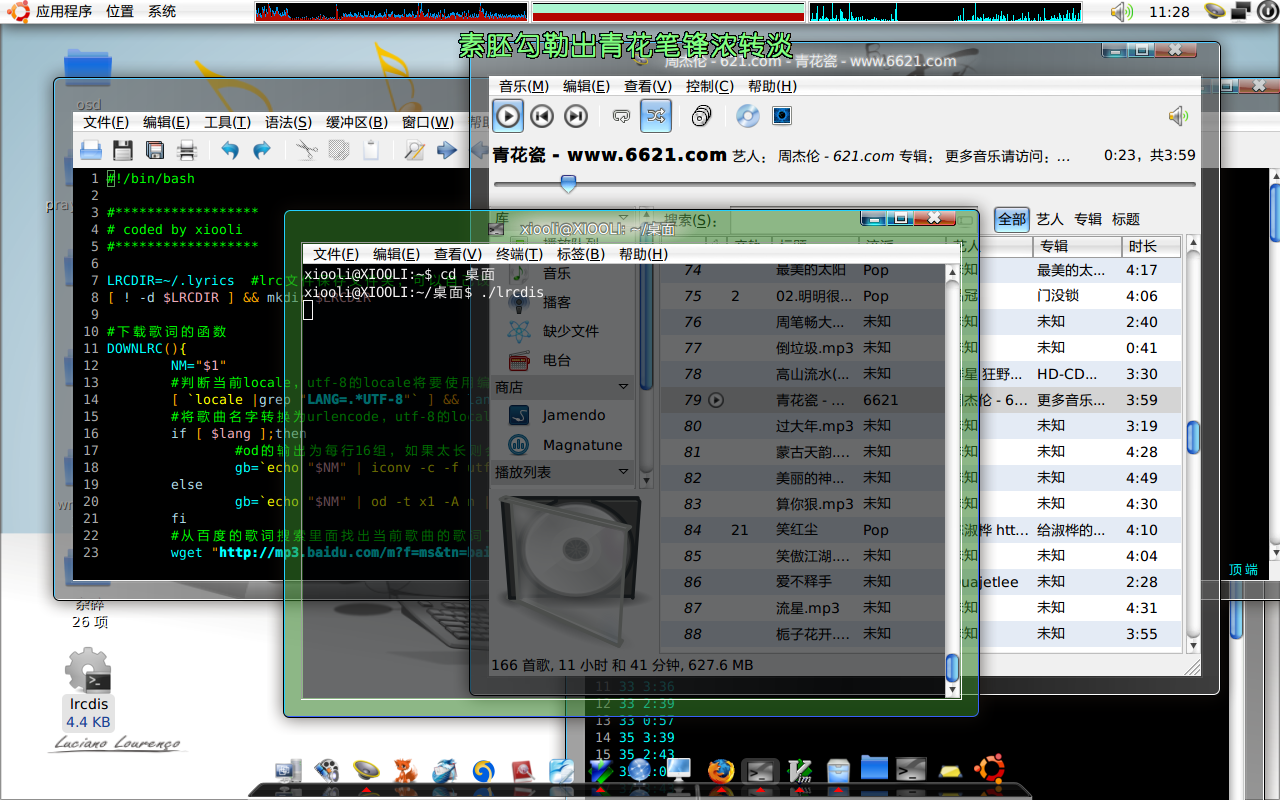Click the find next arrow in gVim toolbar
The image size is (1280, 800).
(446, 151)
